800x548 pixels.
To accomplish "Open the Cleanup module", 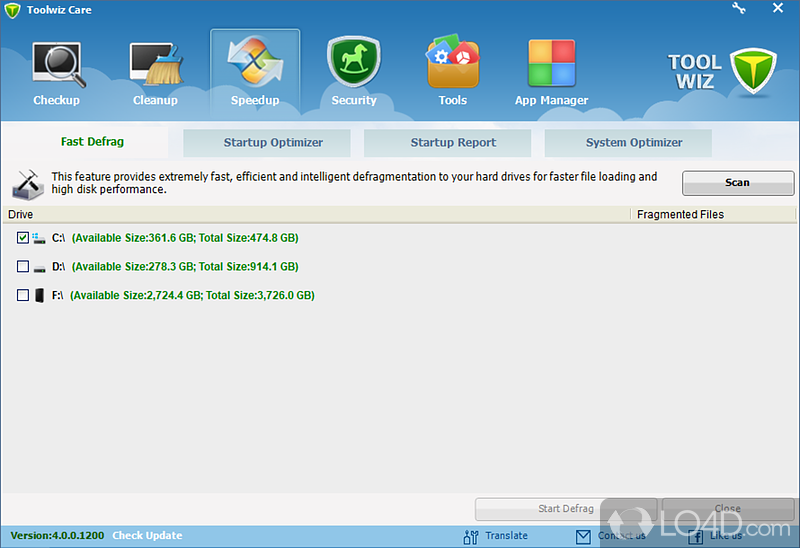I will click(x=156, y=73).
